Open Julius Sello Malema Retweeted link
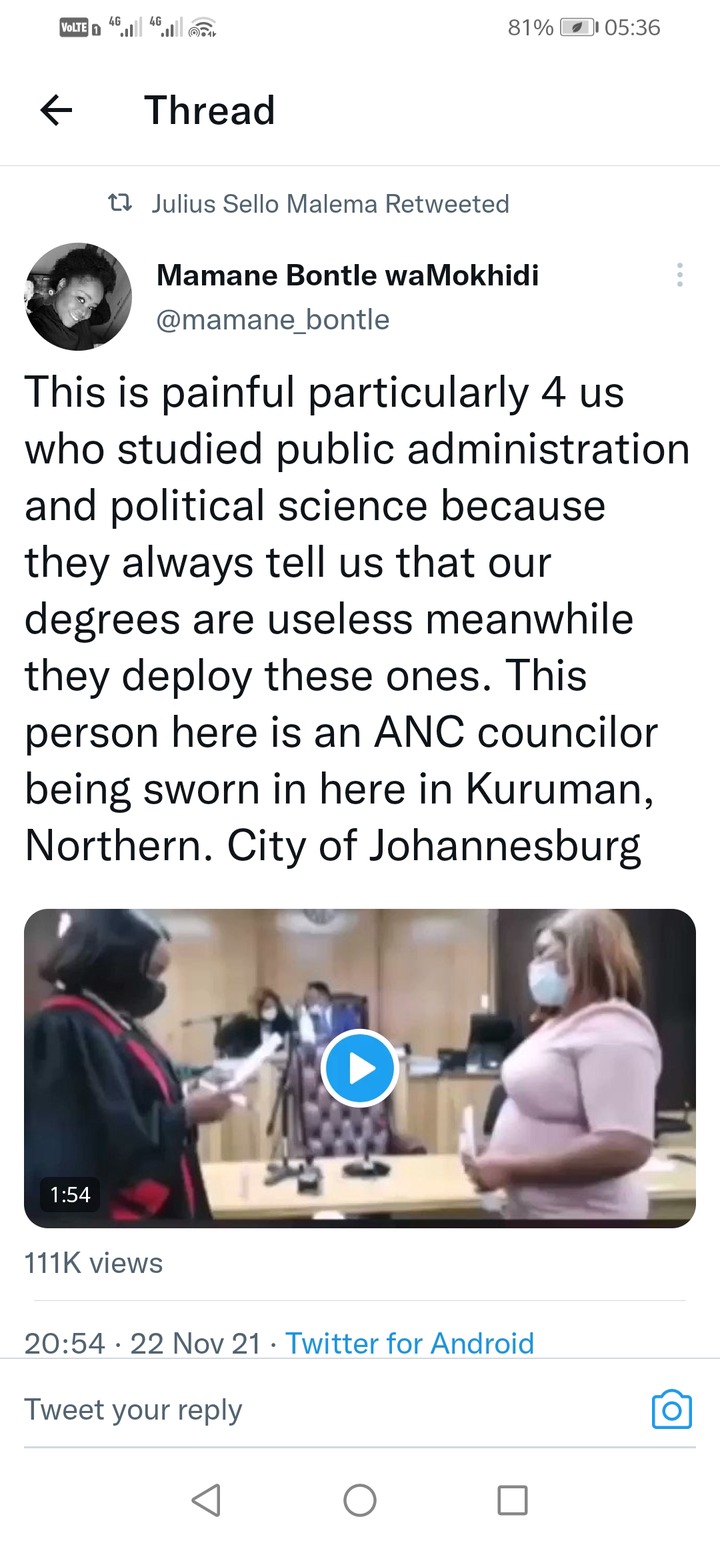Screen dimensions: 720x1541 330,204
